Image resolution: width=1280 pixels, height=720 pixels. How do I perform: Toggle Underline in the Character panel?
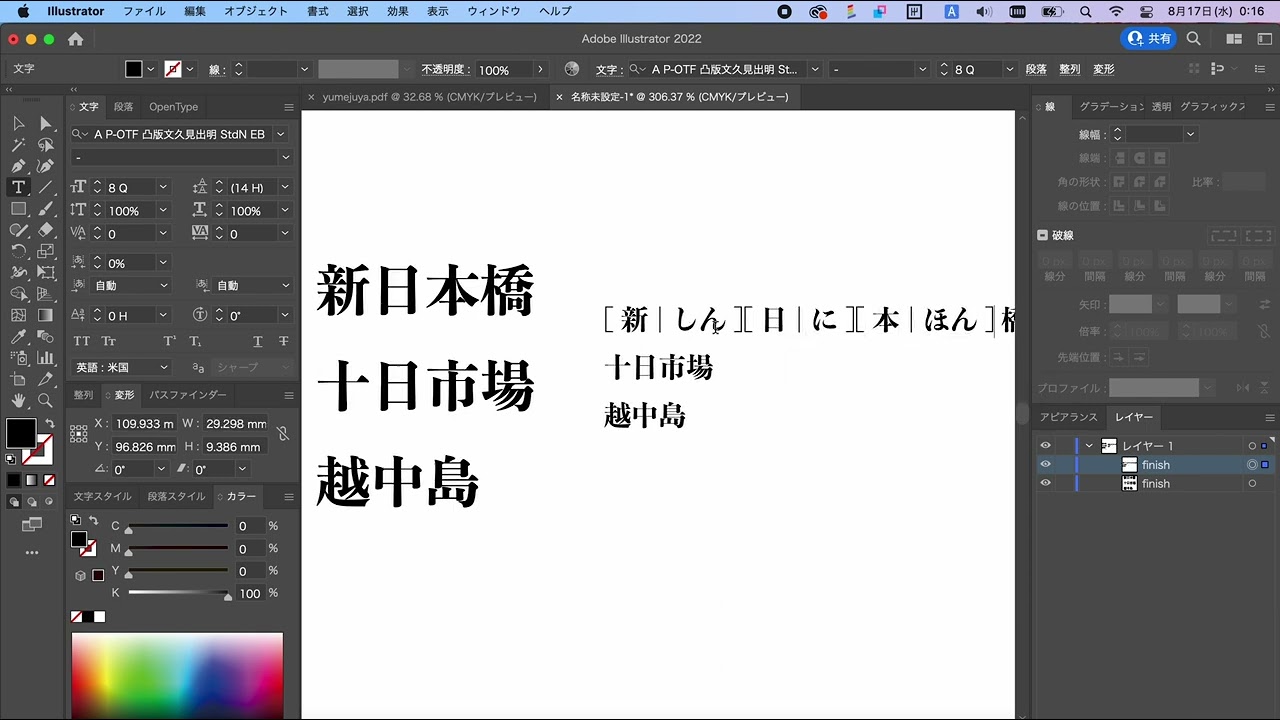coord(258,341)
